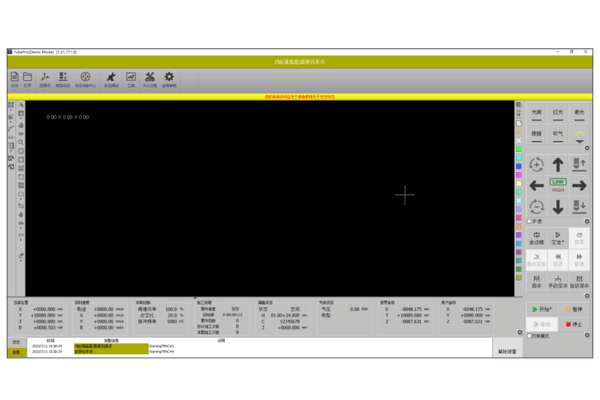
Task: Select the pan hand tool in left toolbar
Action: (21, 125)
